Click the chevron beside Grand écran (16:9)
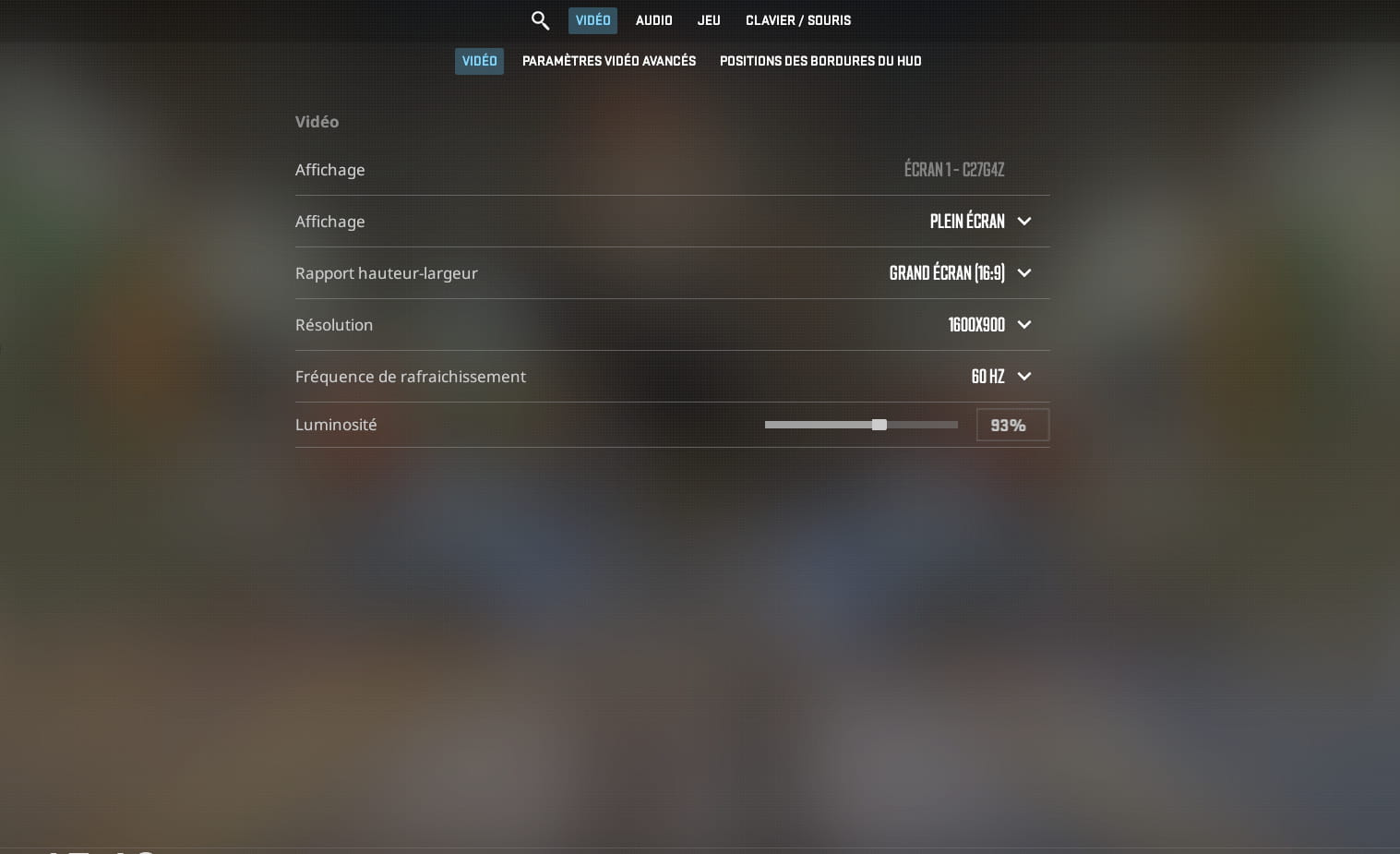The image size is (1400, 854). tap(1023, 273)
